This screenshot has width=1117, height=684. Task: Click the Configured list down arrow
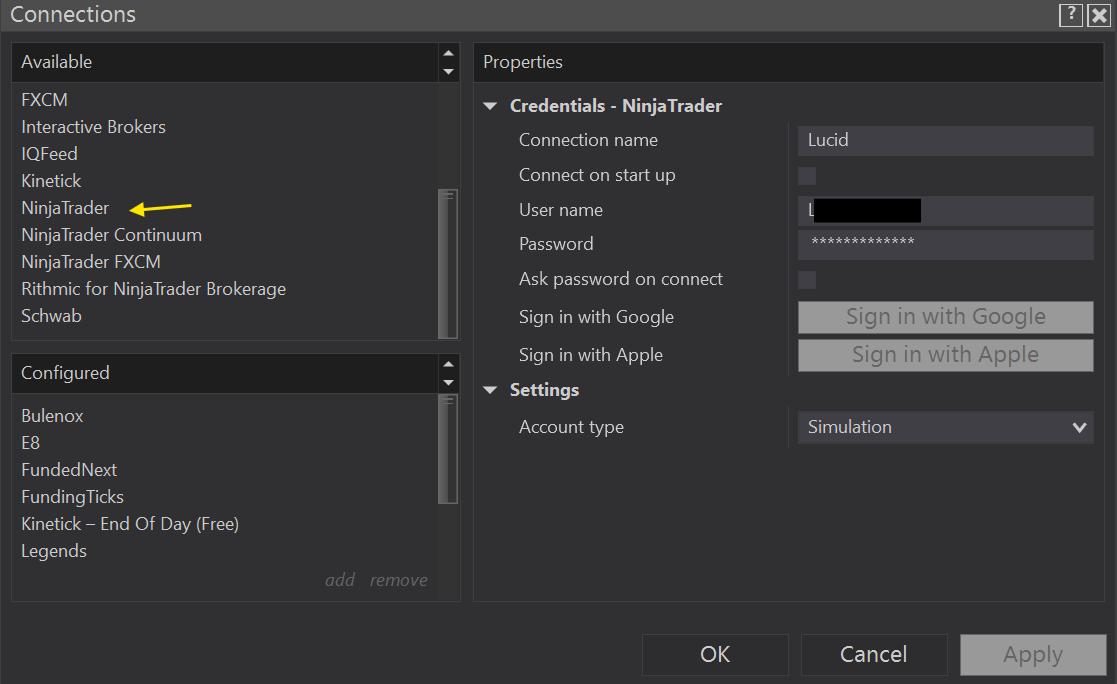[x=448, y=383]
